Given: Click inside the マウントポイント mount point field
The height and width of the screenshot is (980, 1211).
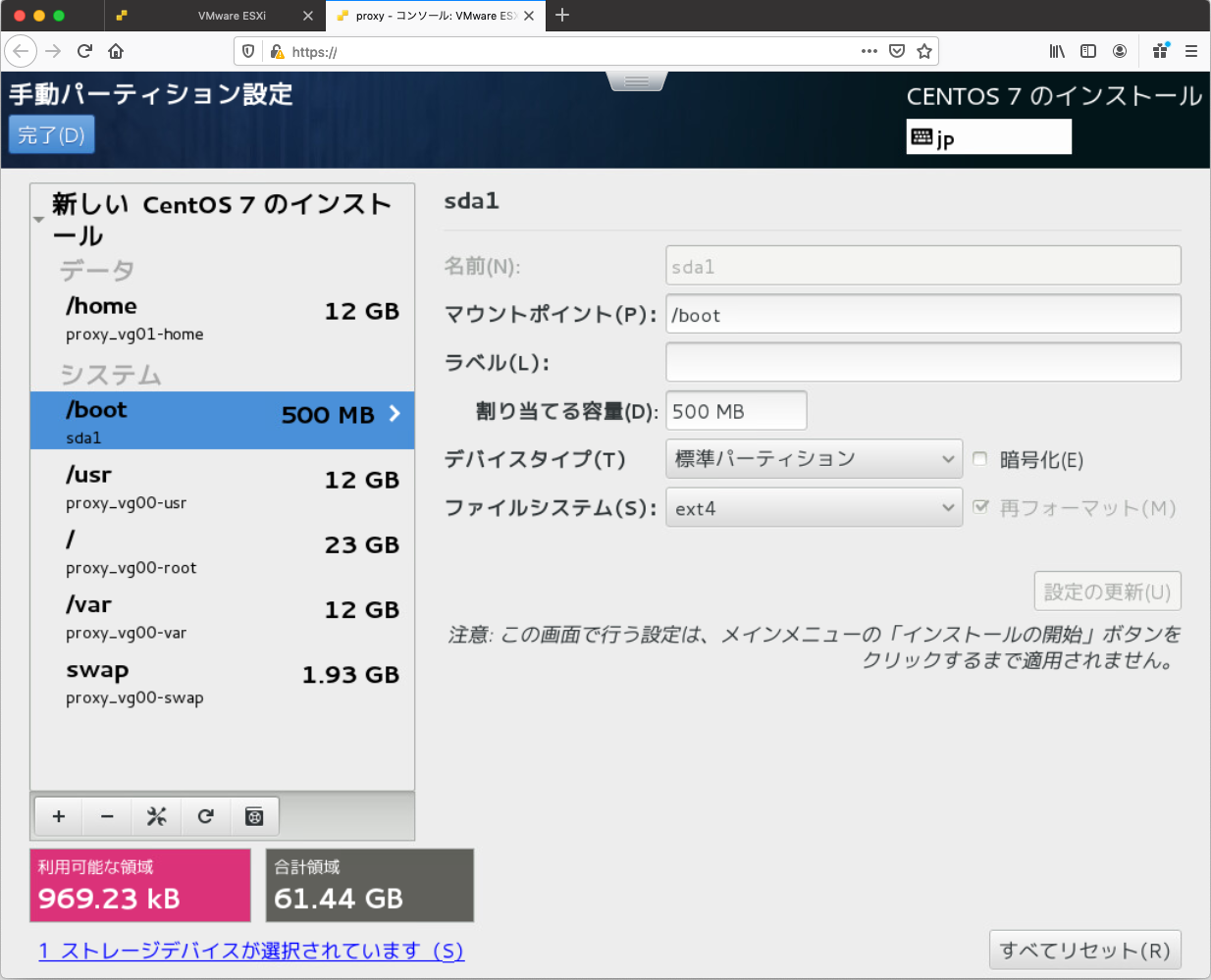Looking at the screenshot, I should click(x=922, y=314).
